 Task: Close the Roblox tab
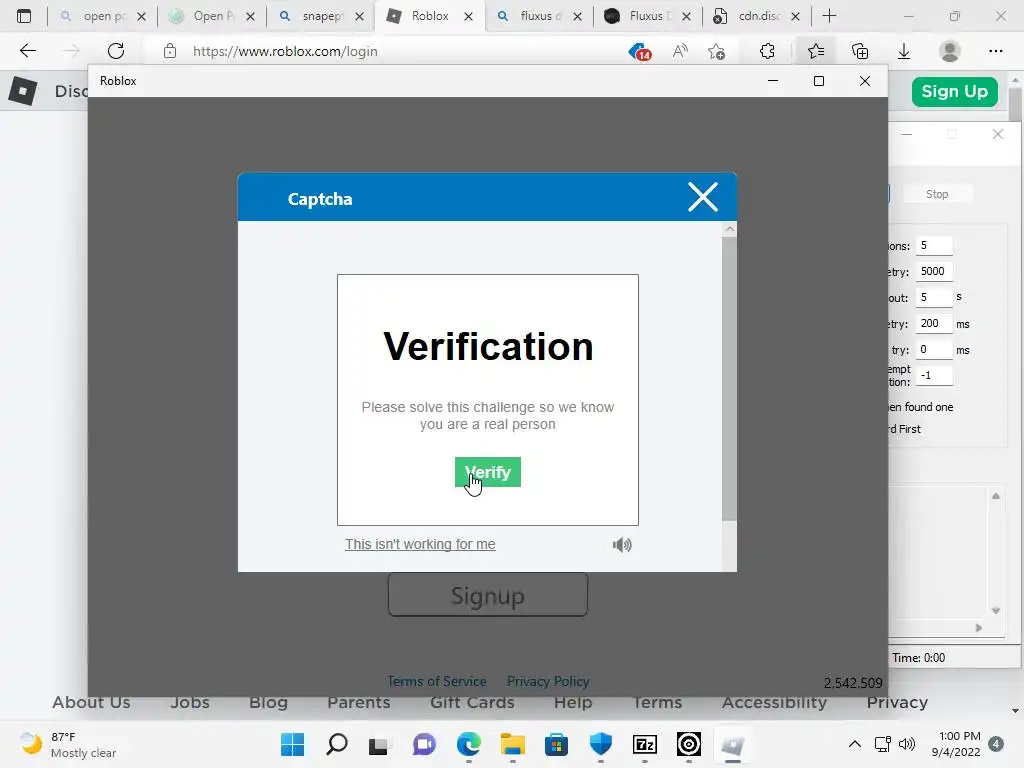pyautogui.click(x=468, y=17)
